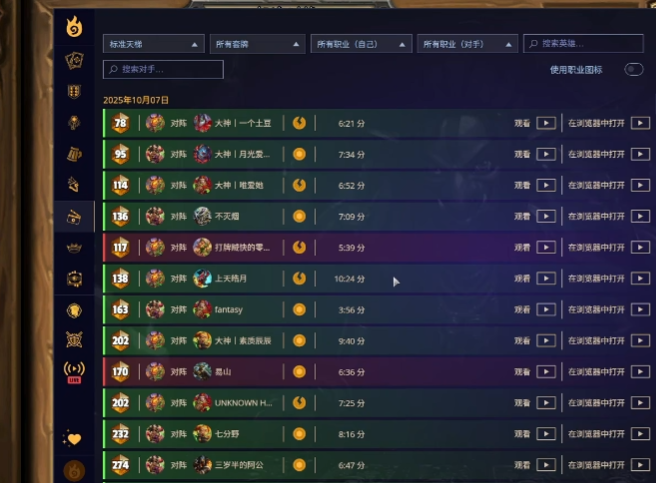This screenshot has width=656, height=483.
Task: Click the heart premium icon in sidebar
Action: tap(72, 438)
